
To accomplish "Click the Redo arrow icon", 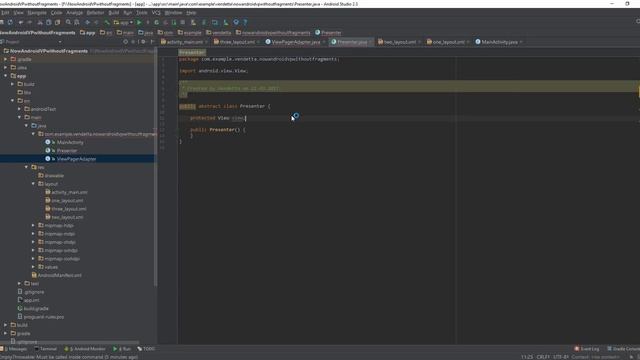I will [29, 22].
